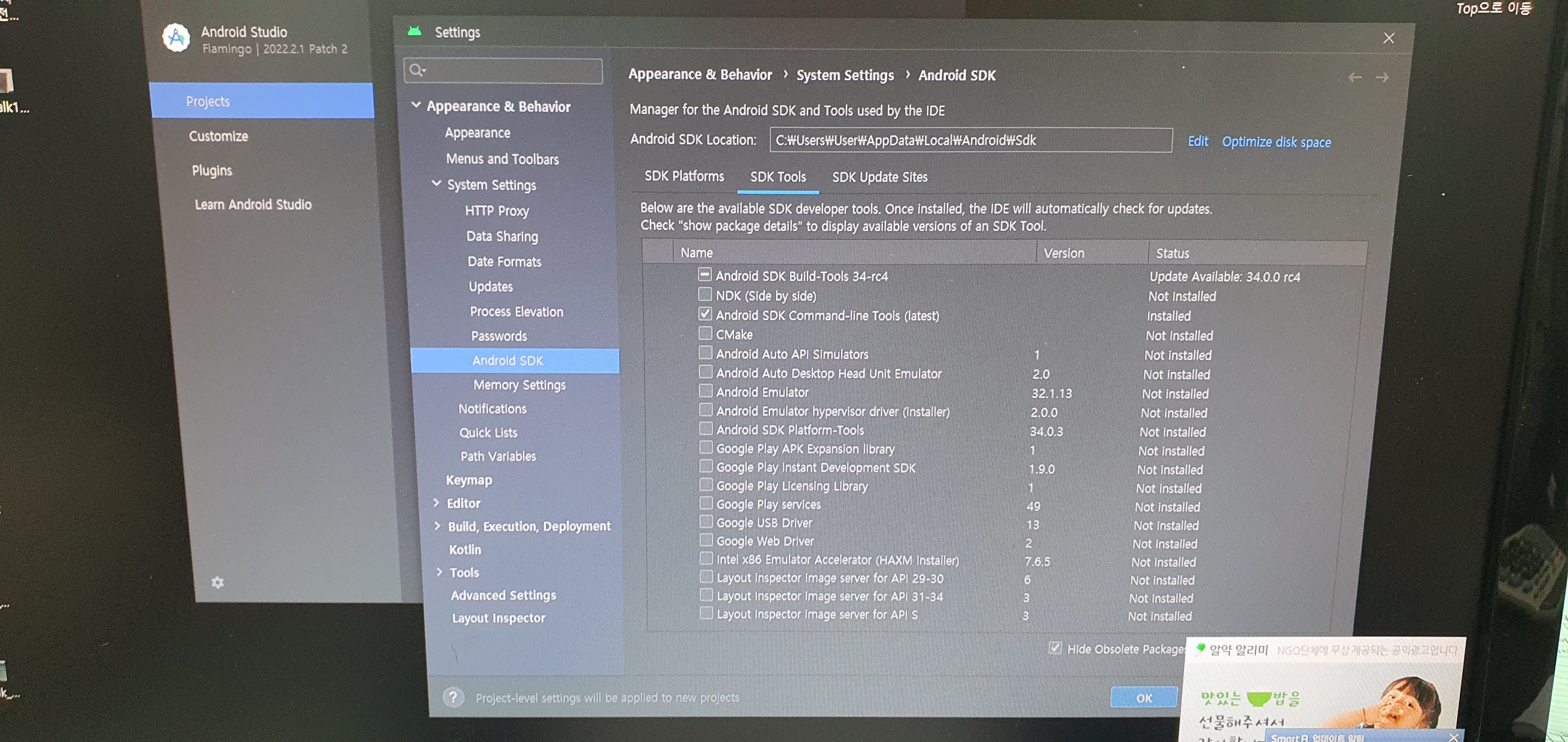Check Intel x86 Emulator Accelerator HAXM box
Screen dimensions: 1568x742
pyautogui.click(x=706, y=558)
